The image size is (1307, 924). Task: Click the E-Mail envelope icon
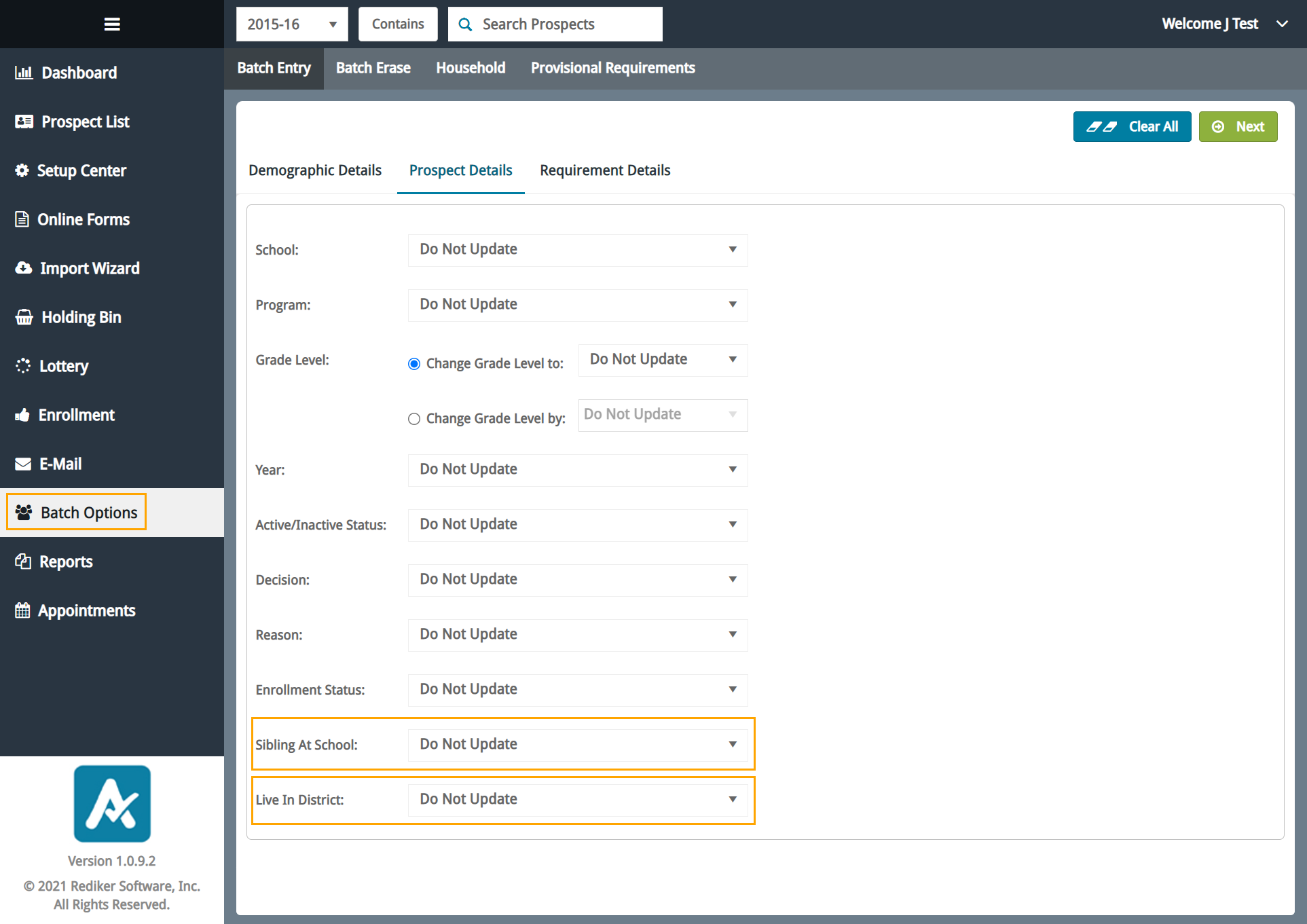[23, 464]
